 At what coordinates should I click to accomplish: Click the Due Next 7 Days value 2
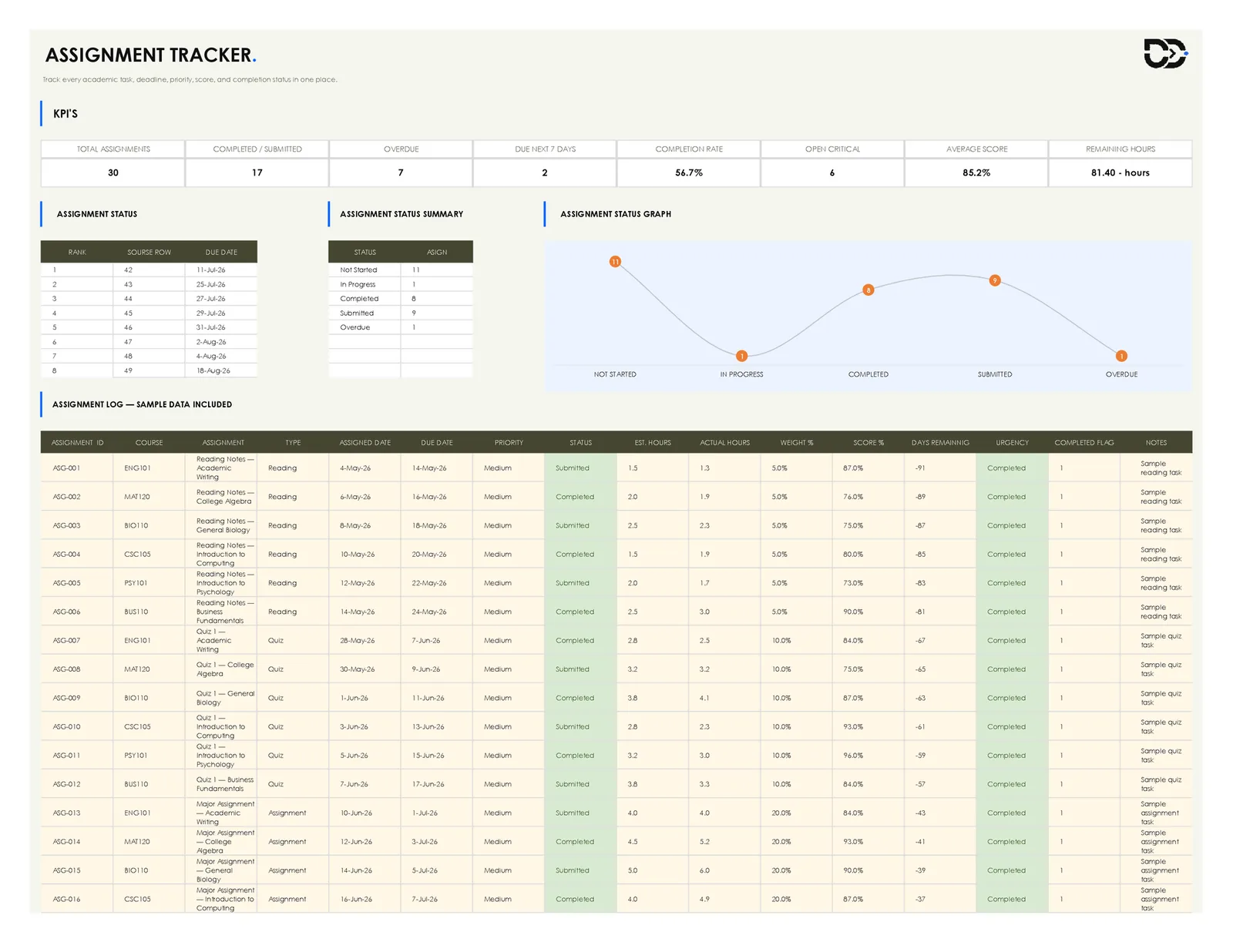pos(545,173)
